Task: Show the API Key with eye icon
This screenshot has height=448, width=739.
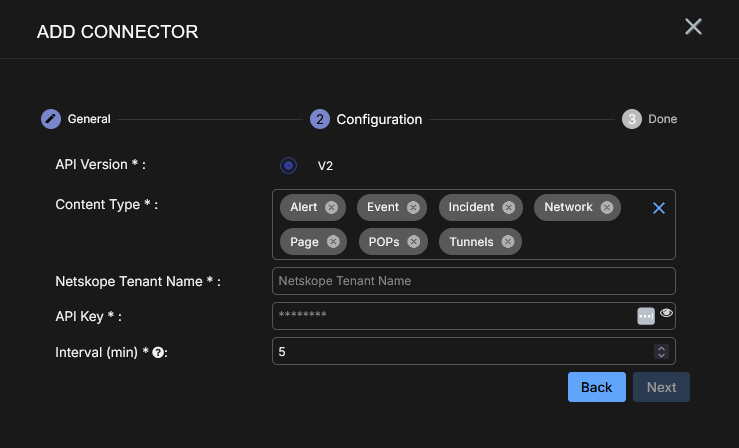Action: coord(667,314)
